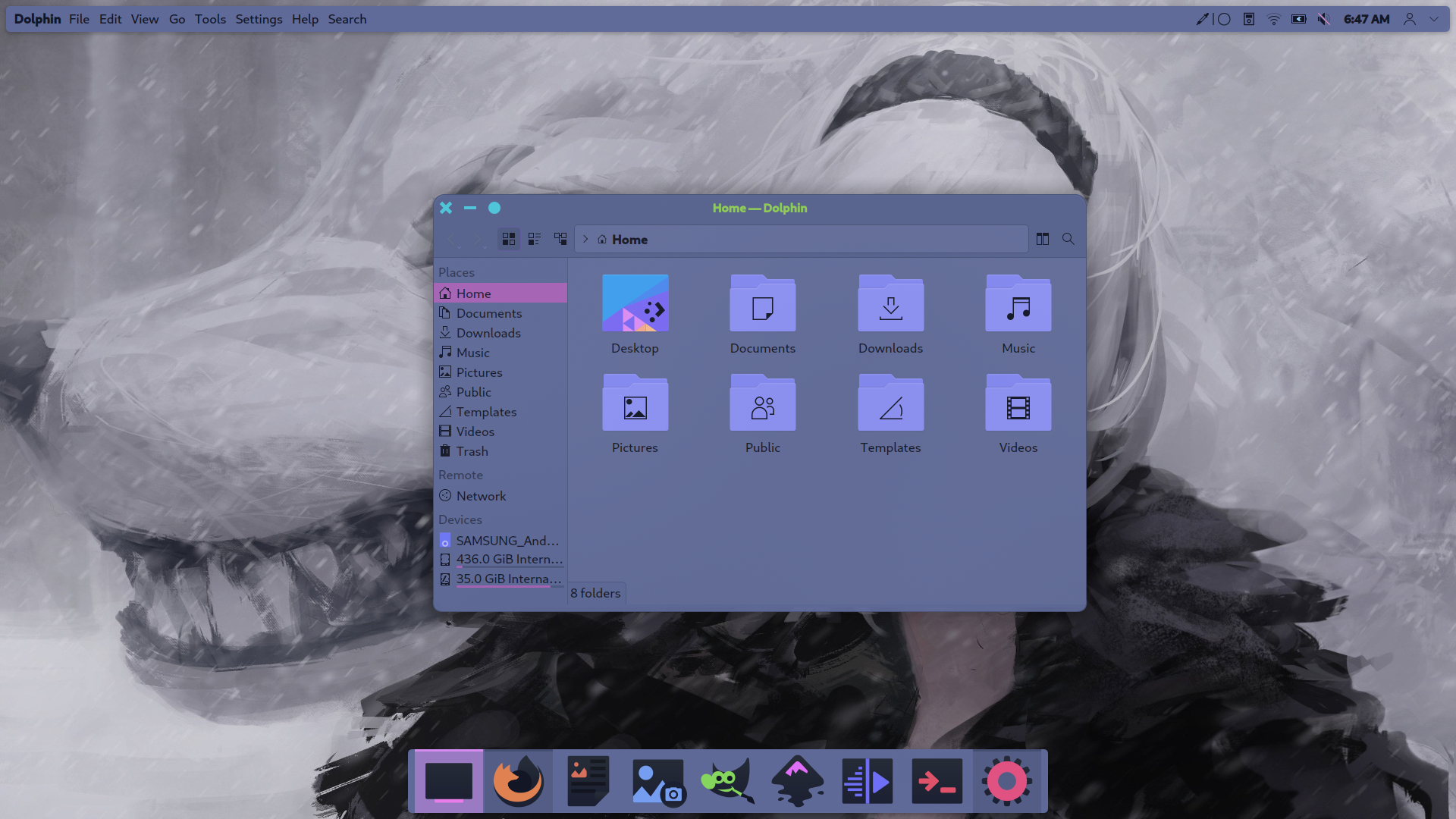Open the Go menu
1456x819 pixels.
pyautogui.click(x=177, y=19)
